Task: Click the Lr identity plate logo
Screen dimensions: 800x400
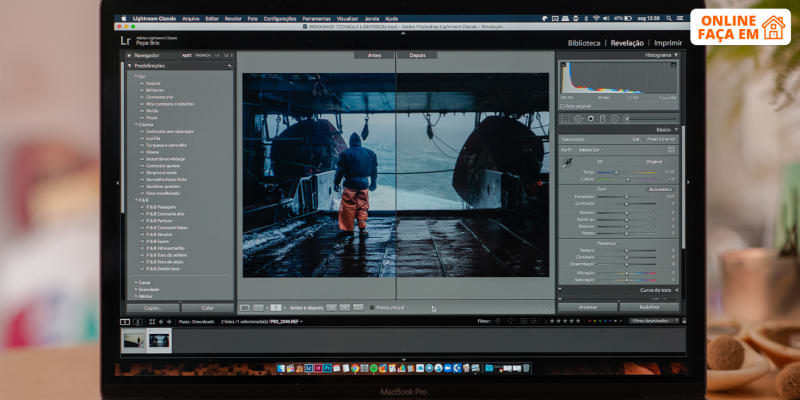Action: (126, 41)
